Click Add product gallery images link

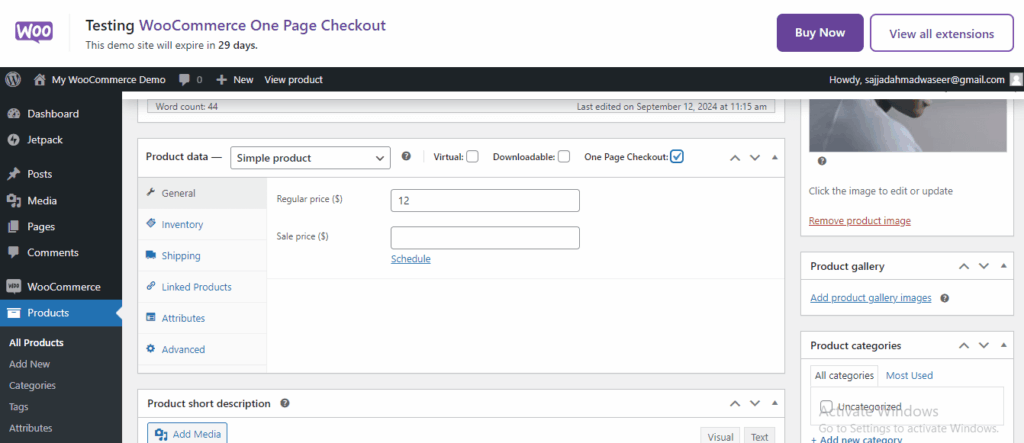pyautogui.click(x=871, y=298)
